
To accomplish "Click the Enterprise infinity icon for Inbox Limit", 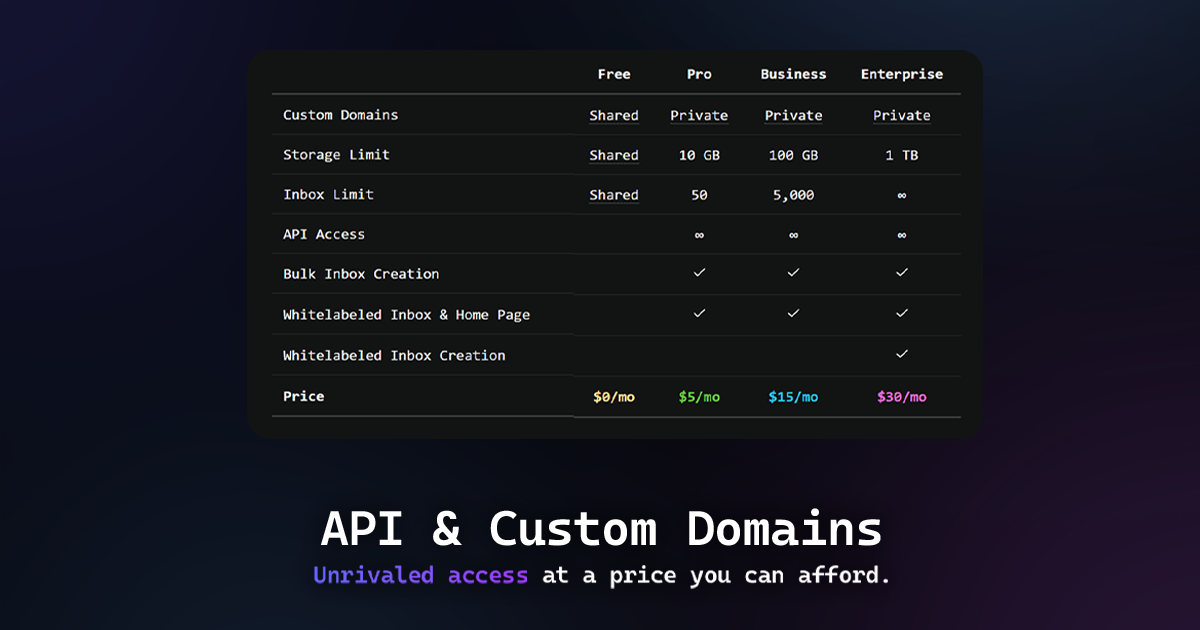I will coord(902,195).
